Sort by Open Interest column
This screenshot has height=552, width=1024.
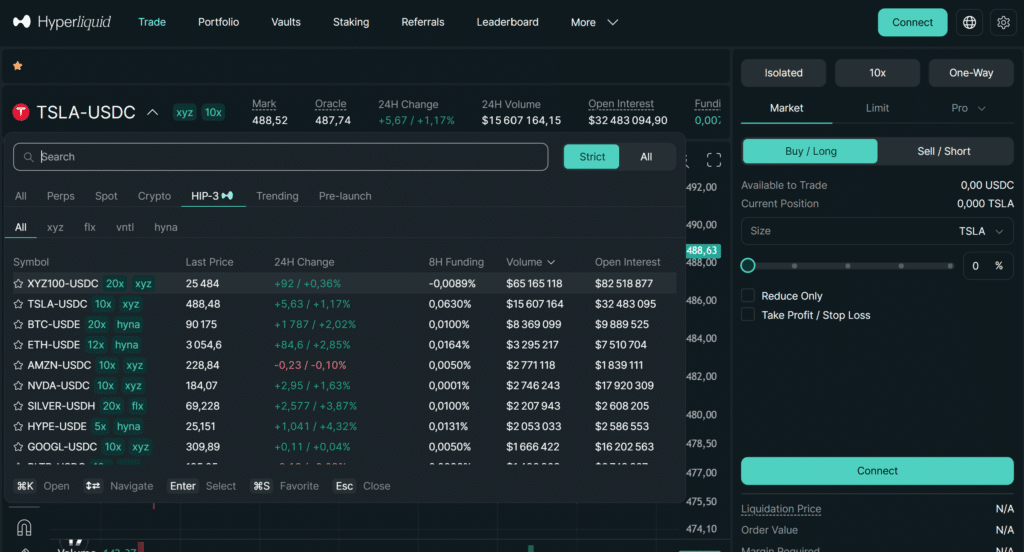(627, 262)
